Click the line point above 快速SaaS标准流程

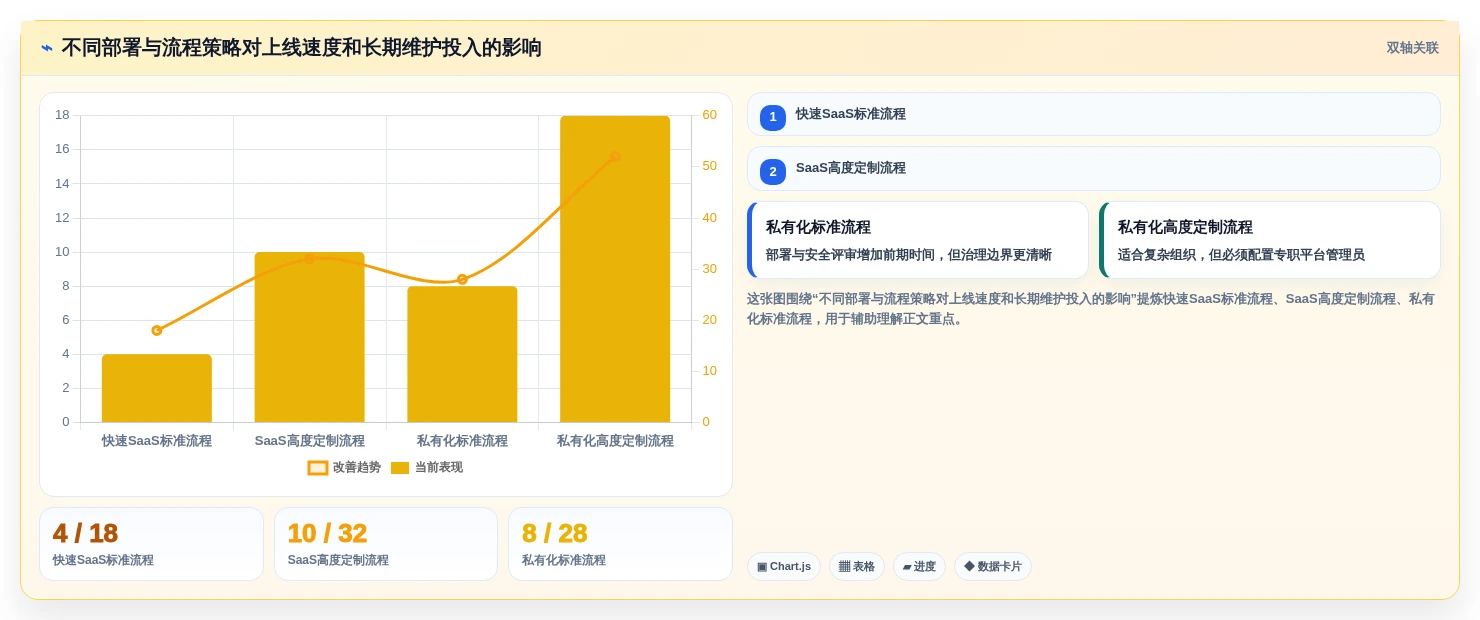(157, 330)
